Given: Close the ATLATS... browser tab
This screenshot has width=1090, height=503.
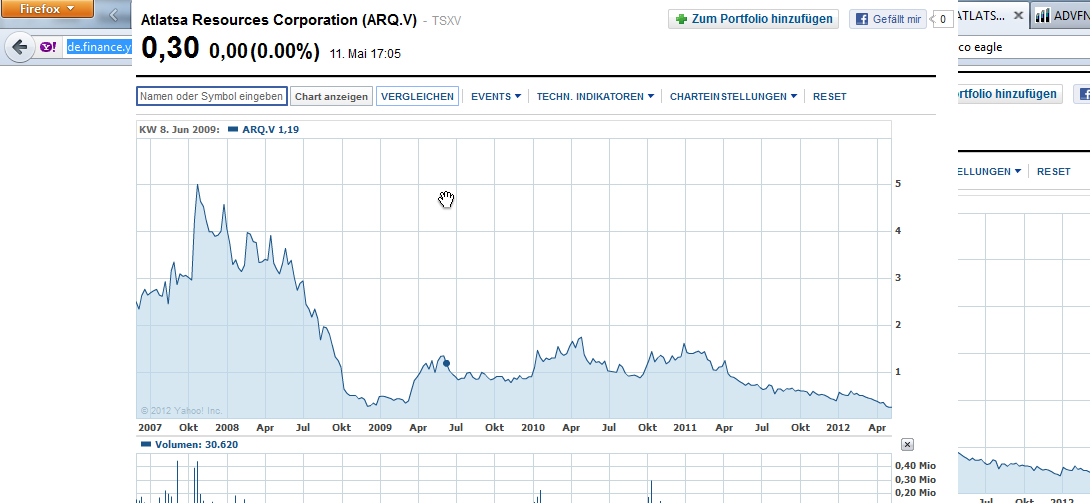Looking at the screenshot, I should pos(1018,15).
